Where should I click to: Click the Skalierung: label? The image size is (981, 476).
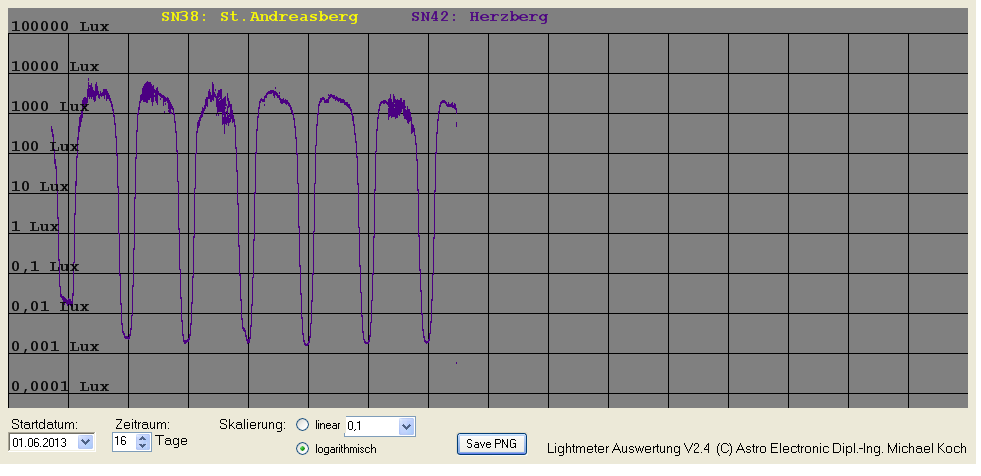[253, 425]
